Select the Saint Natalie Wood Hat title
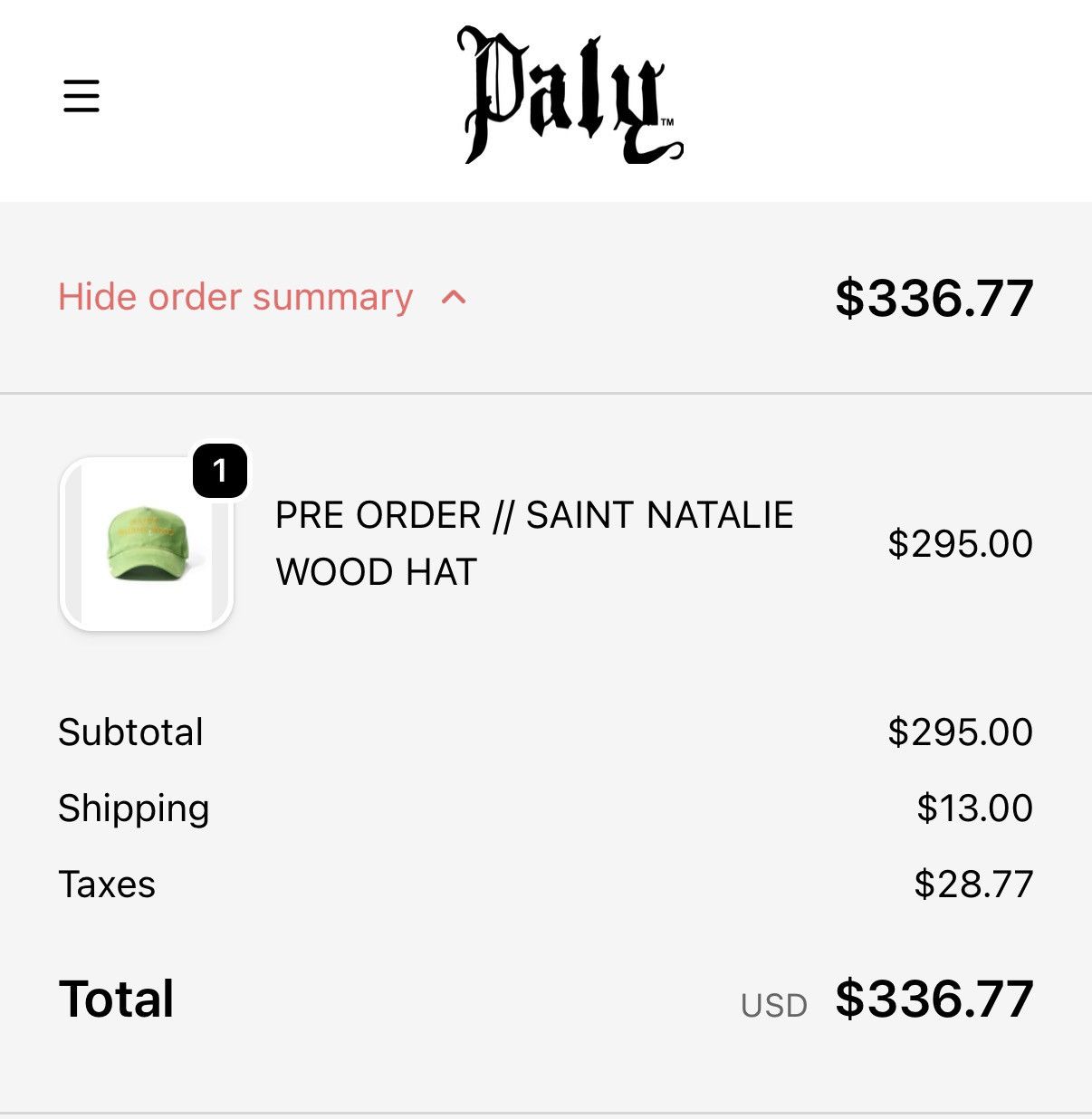 pos(534,543)
